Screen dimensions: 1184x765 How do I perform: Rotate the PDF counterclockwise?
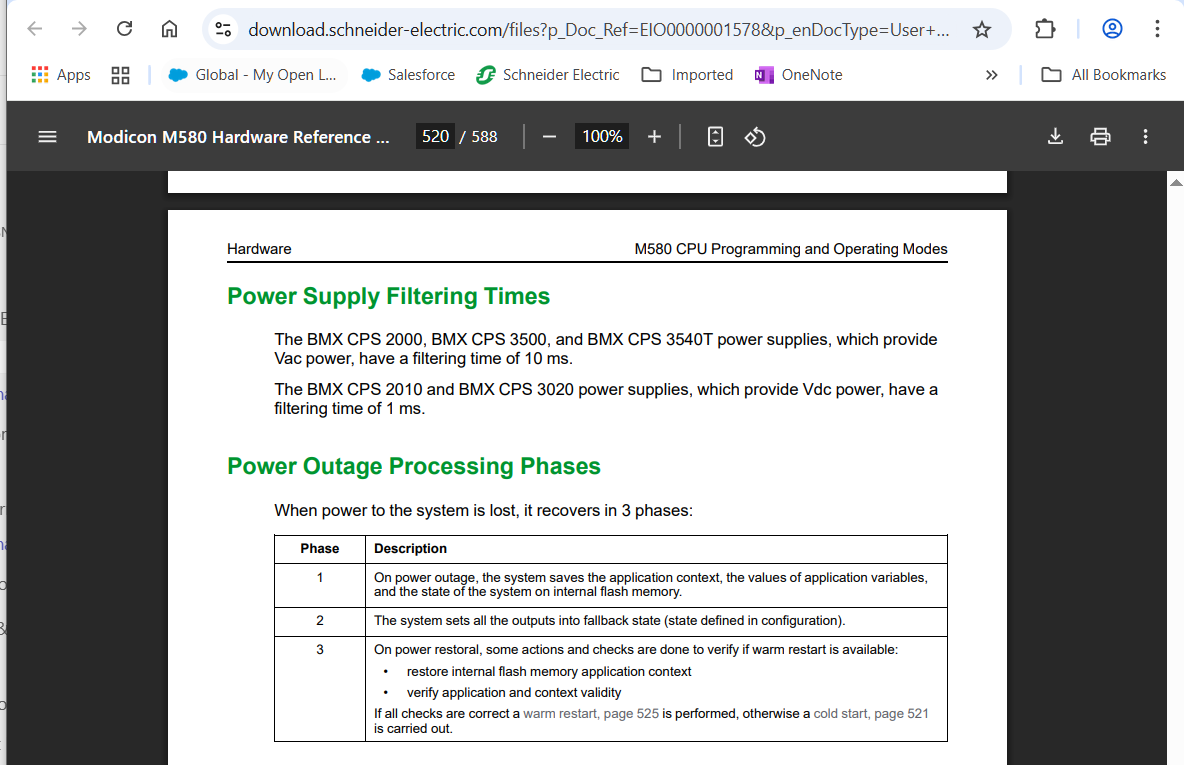click(x=755, y=137)
